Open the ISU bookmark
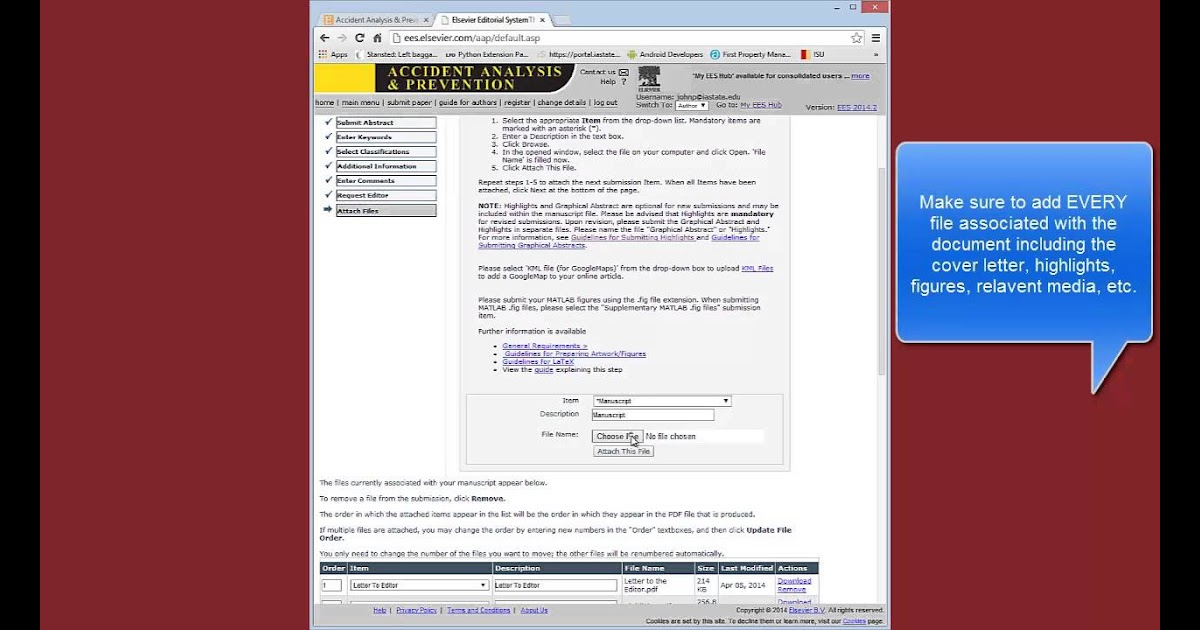The image size is (1200, 630). tap(811, 54)
